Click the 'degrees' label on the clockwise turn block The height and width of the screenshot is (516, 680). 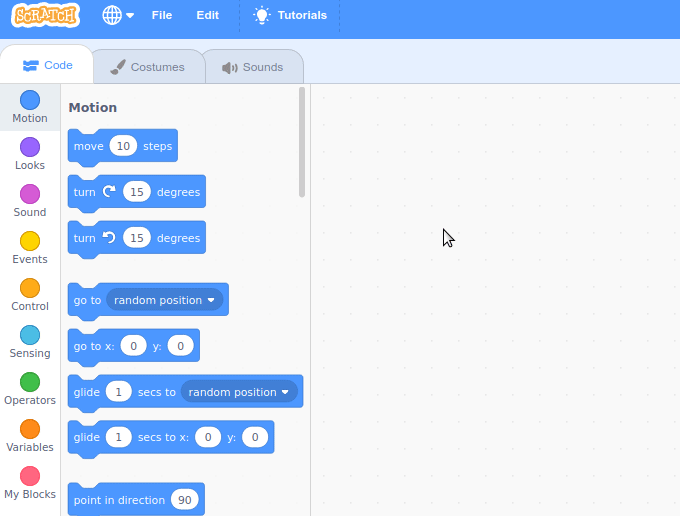pos(178,192)
